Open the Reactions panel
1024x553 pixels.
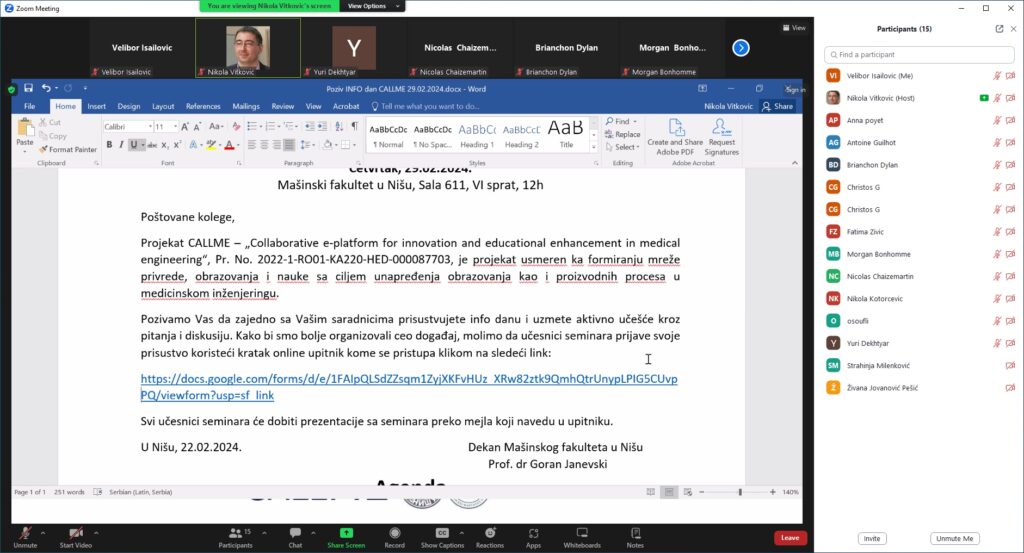coord(490,534)
